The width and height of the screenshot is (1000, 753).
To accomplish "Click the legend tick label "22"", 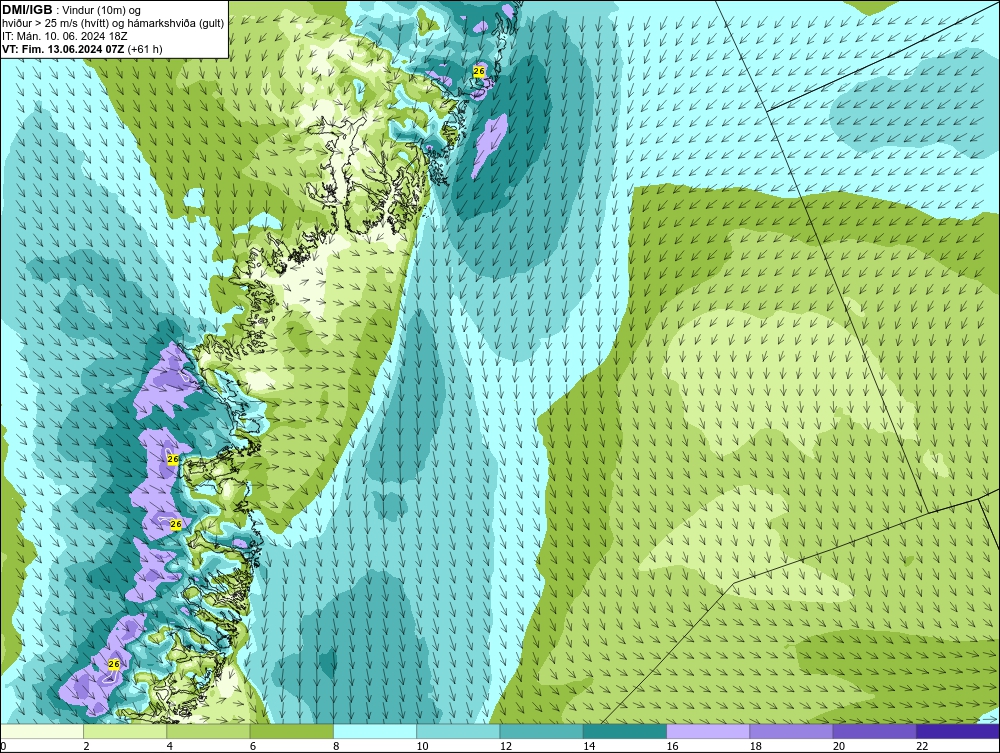I will click(x=922, y=747).
